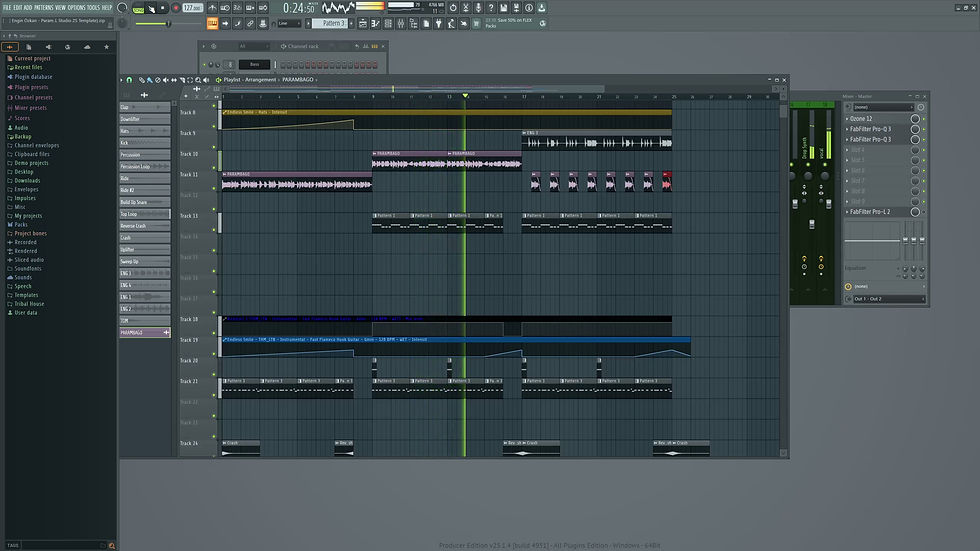Open the Piano roll from toolbar
Image resolution: width=980 pixels, height=551 pixels.
tap(375, 23)
